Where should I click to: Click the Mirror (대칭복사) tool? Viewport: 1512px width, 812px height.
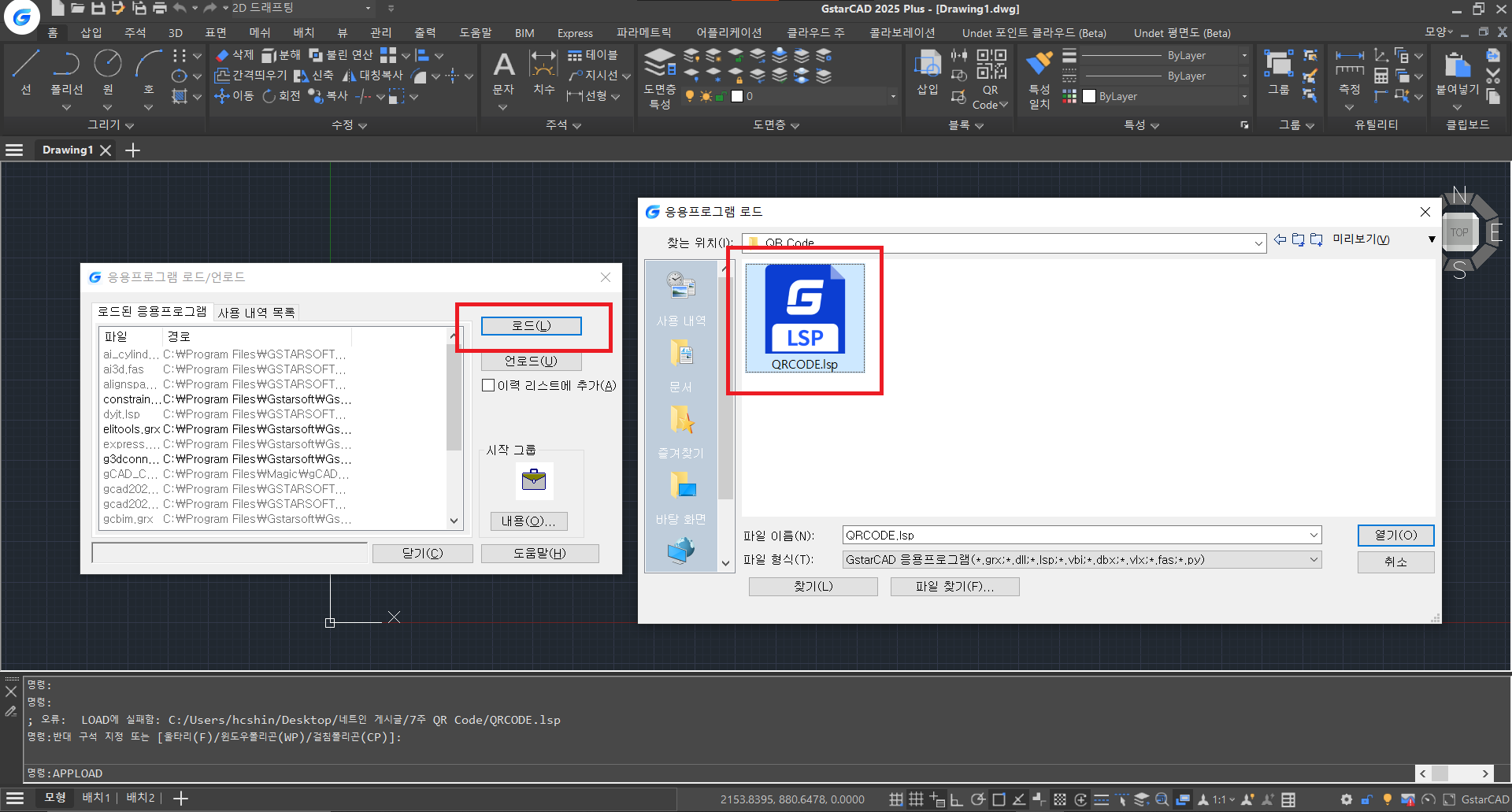[372, 76]
